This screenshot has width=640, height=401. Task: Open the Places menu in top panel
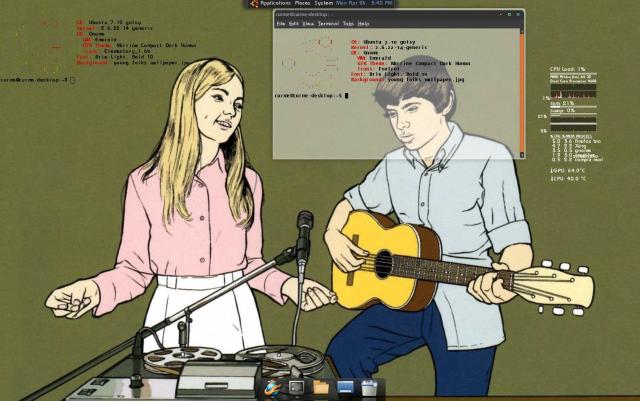click(302, 3)
